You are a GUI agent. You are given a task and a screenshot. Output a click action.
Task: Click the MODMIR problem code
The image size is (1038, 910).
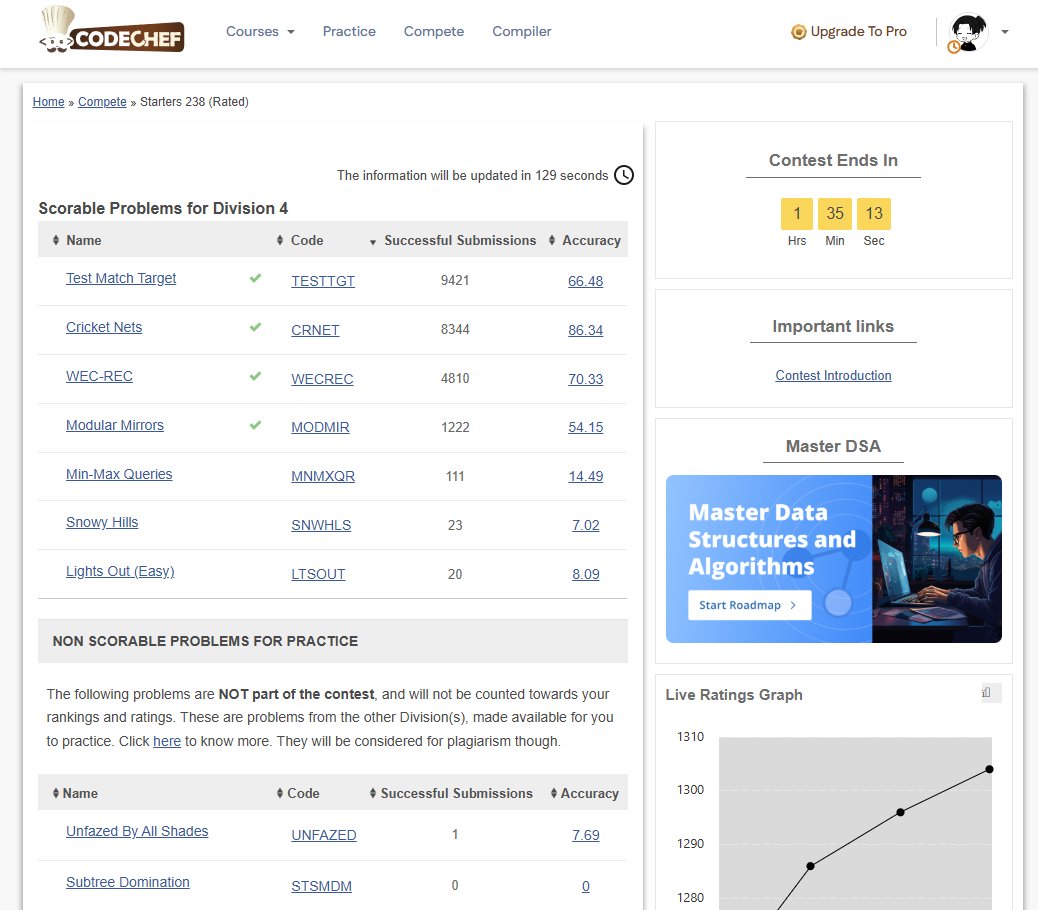320,428
